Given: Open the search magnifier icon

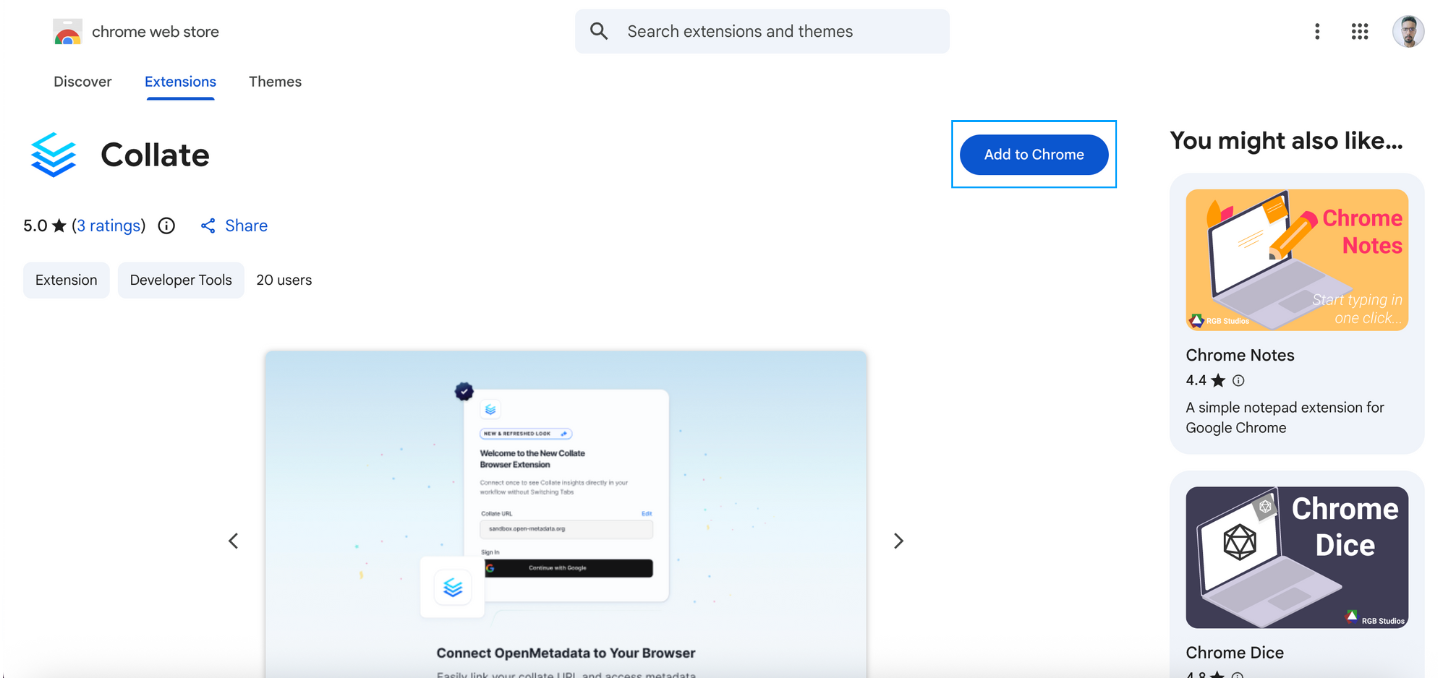Looking at the screenshot, I should tap(598, 31).
